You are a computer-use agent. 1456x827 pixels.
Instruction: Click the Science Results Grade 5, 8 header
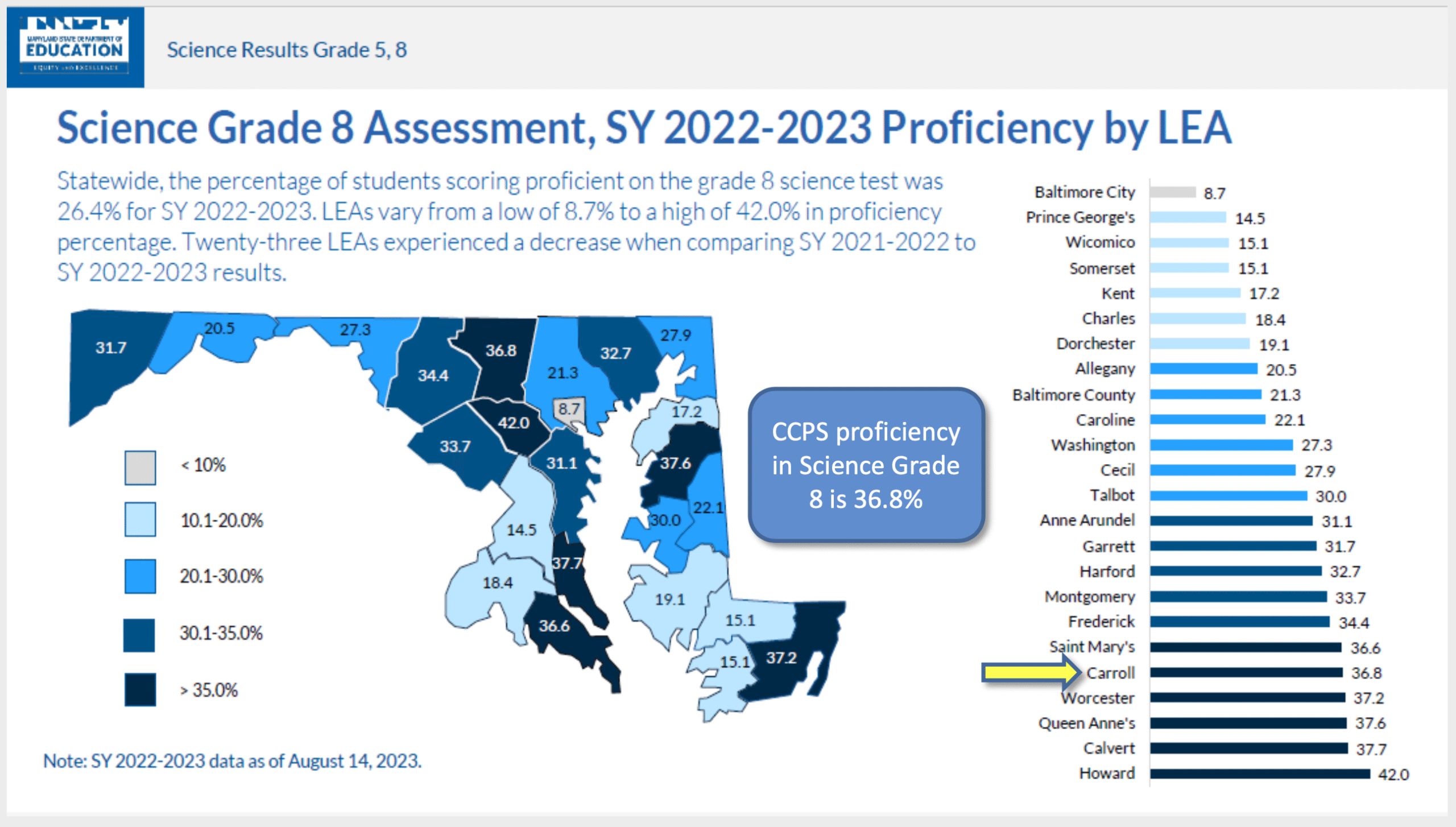pos(287,50)
